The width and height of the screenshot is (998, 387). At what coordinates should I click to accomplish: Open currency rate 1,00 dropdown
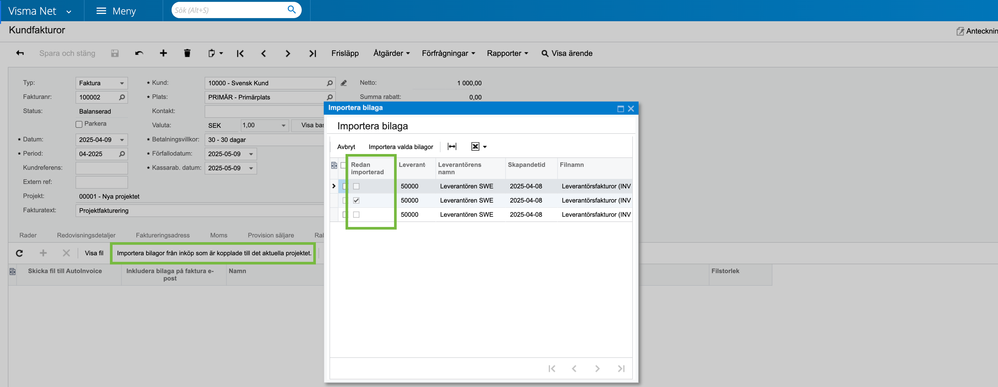pos(283,125)
